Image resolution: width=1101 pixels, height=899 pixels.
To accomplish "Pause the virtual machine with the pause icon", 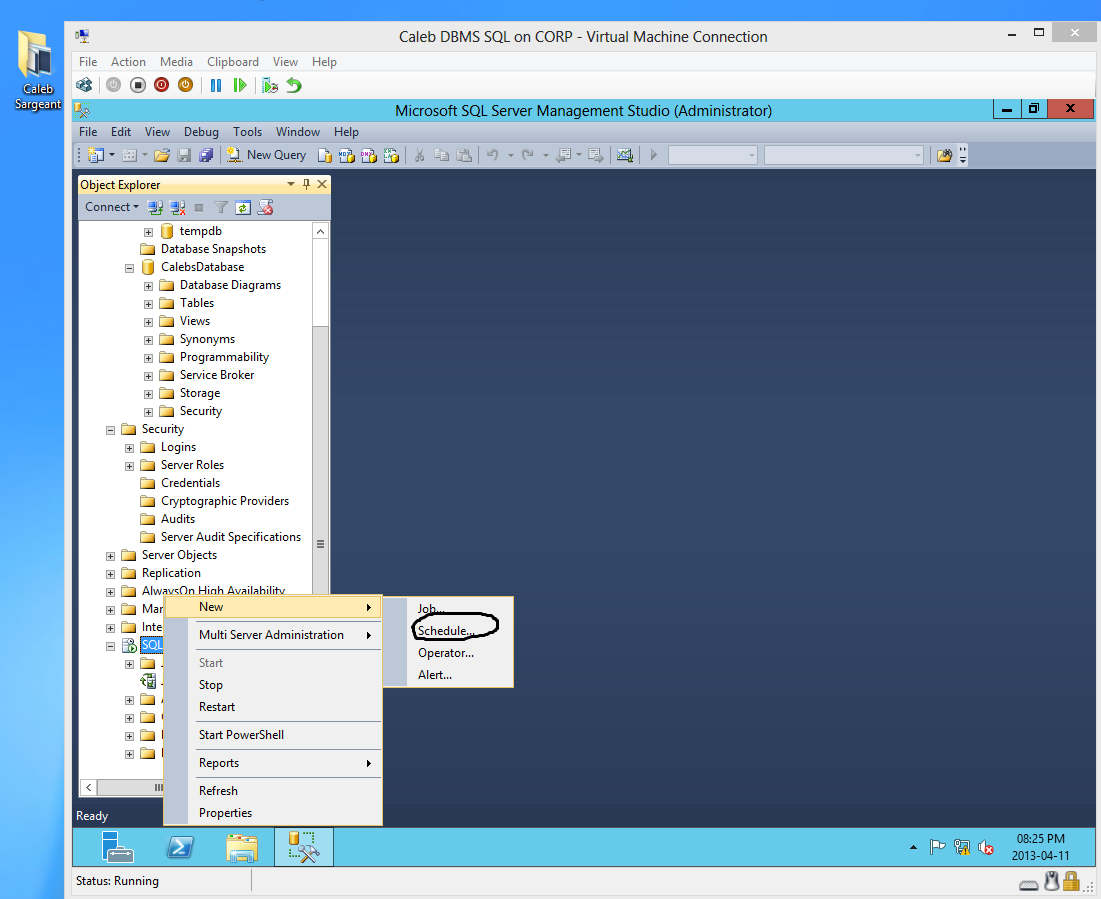I will (216, 85).
